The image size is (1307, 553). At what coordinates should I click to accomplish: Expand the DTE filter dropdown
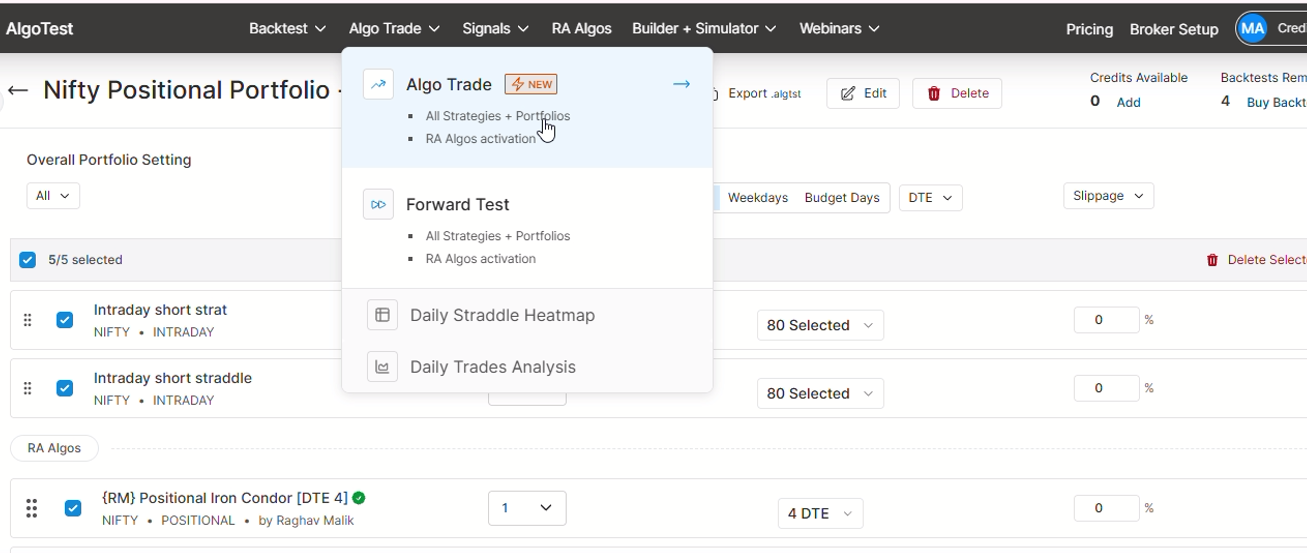930,198
